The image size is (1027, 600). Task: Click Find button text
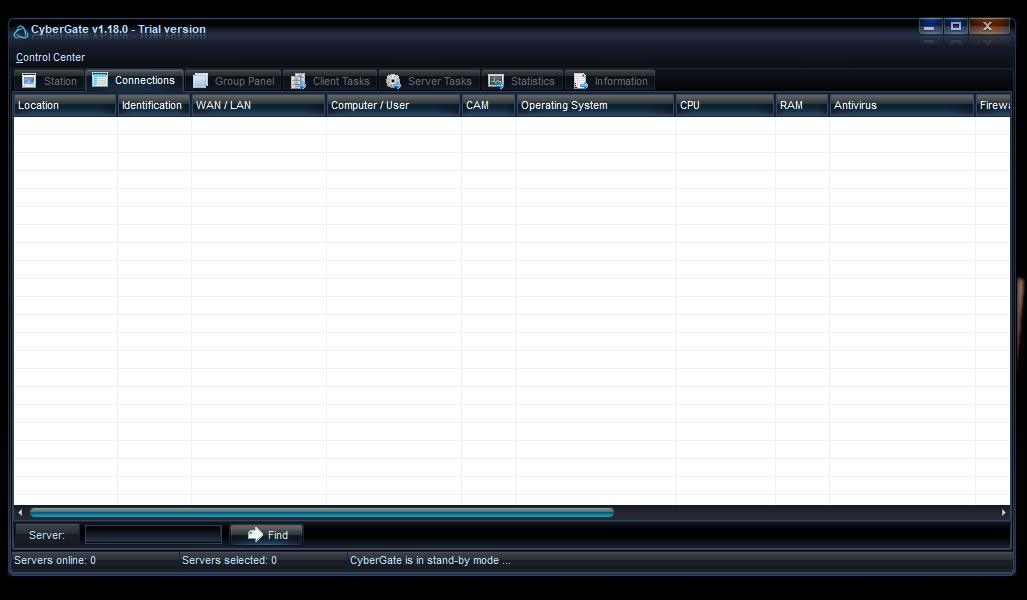click(x=278, y=535)
